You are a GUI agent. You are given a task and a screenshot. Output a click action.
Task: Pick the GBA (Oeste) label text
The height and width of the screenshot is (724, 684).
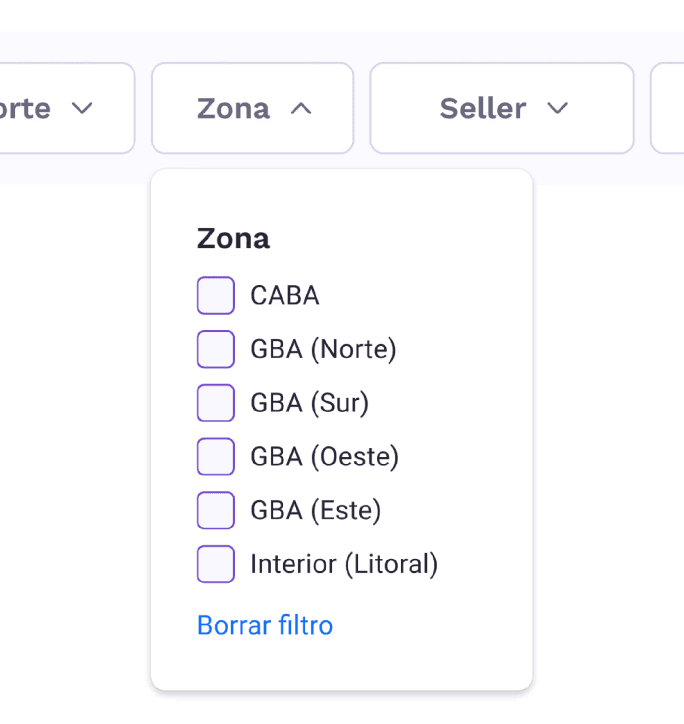pos(324,457)
